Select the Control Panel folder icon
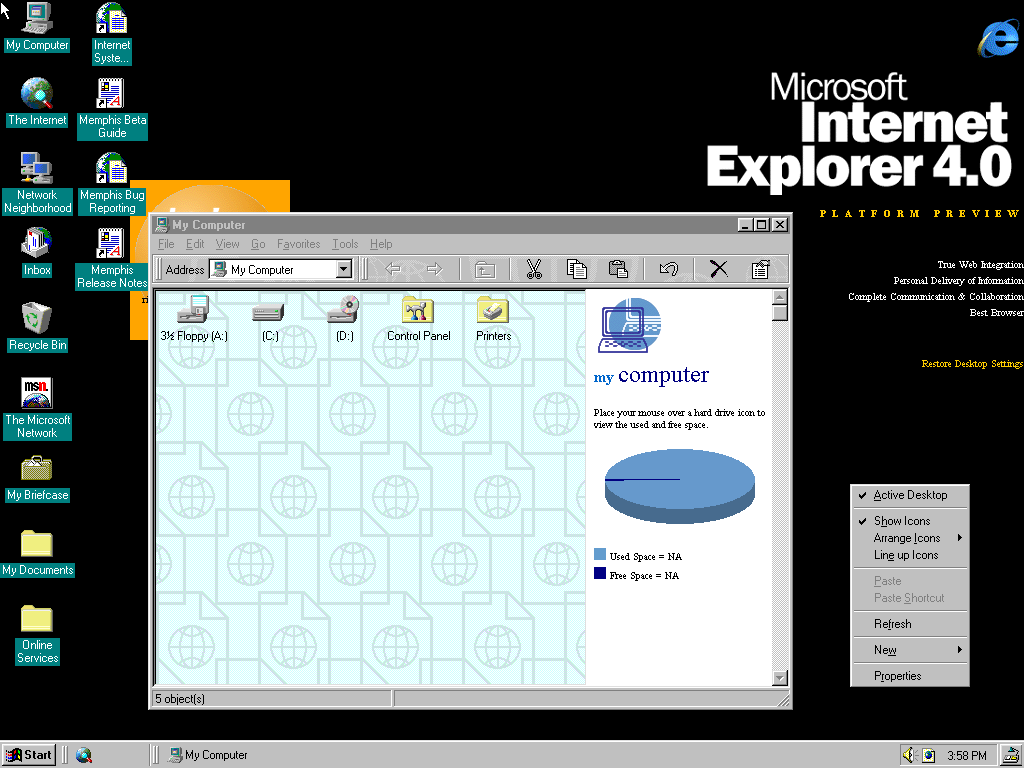The width and height of the screenshot is (1024, 768). coord(418,311)
